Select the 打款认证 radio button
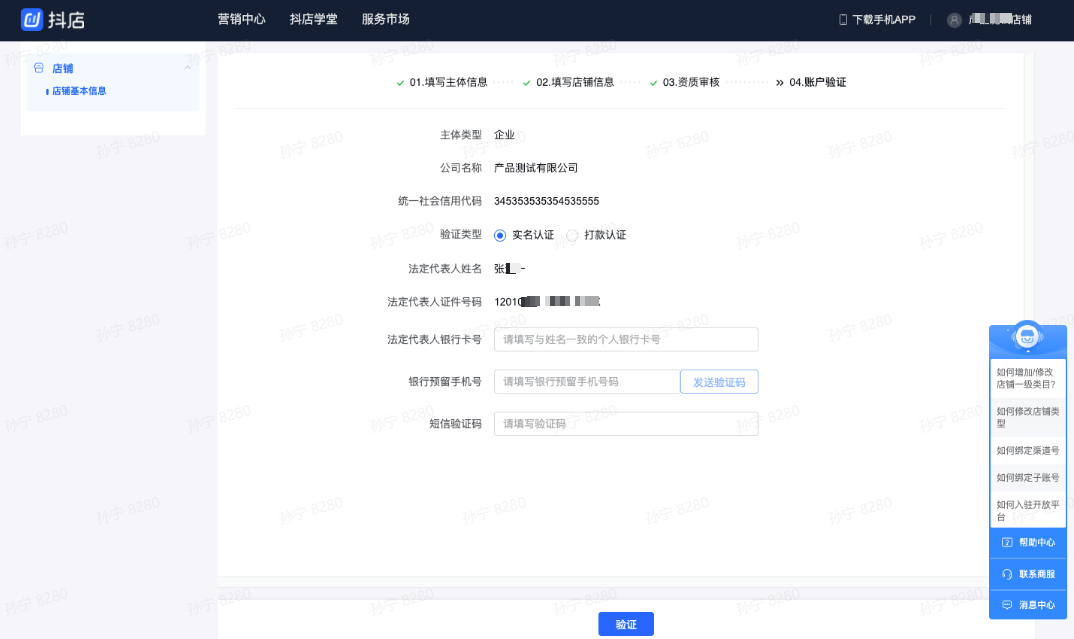The image size is (1074, 639). coord(572,234)
